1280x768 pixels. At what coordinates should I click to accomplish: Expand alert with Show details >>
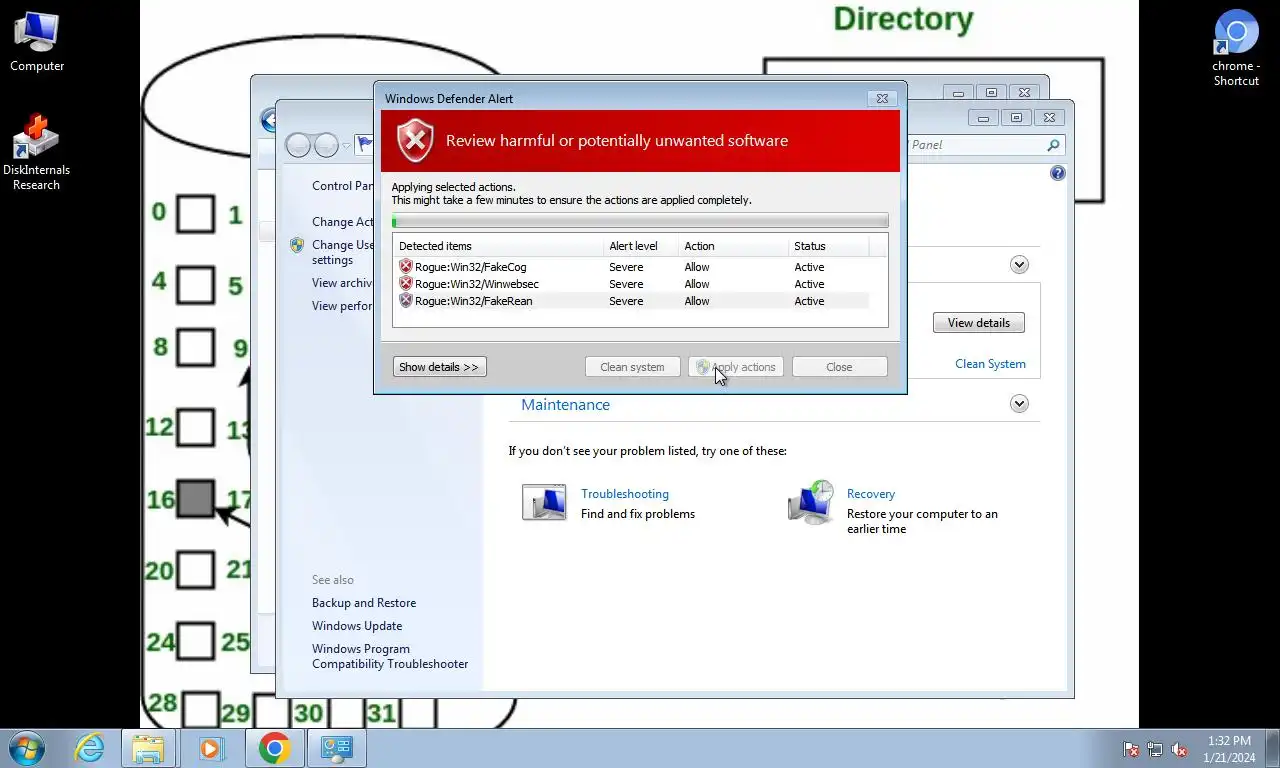[439, 367]
